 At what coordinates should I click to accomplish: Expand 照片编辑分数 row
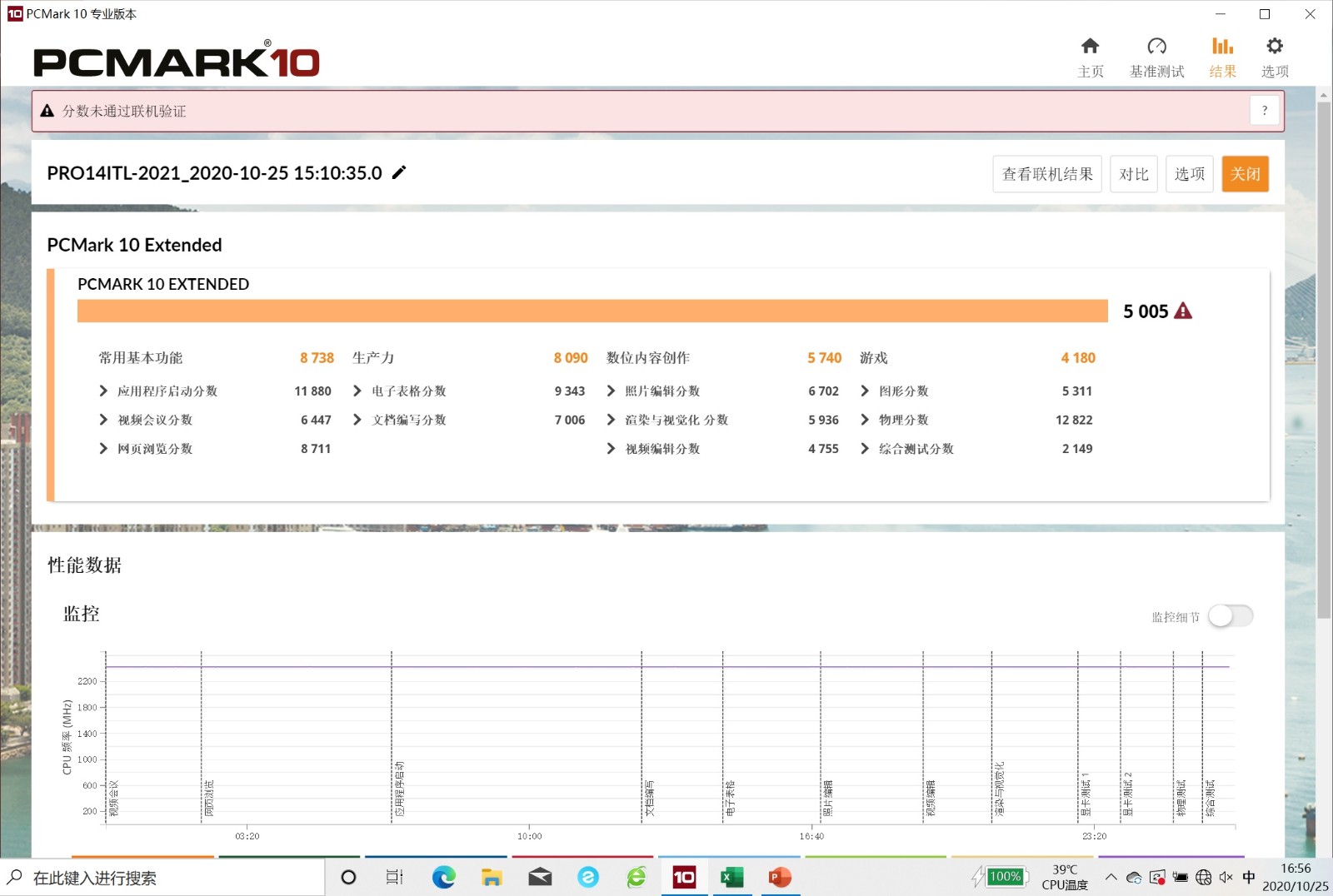[x=611, y=391]
